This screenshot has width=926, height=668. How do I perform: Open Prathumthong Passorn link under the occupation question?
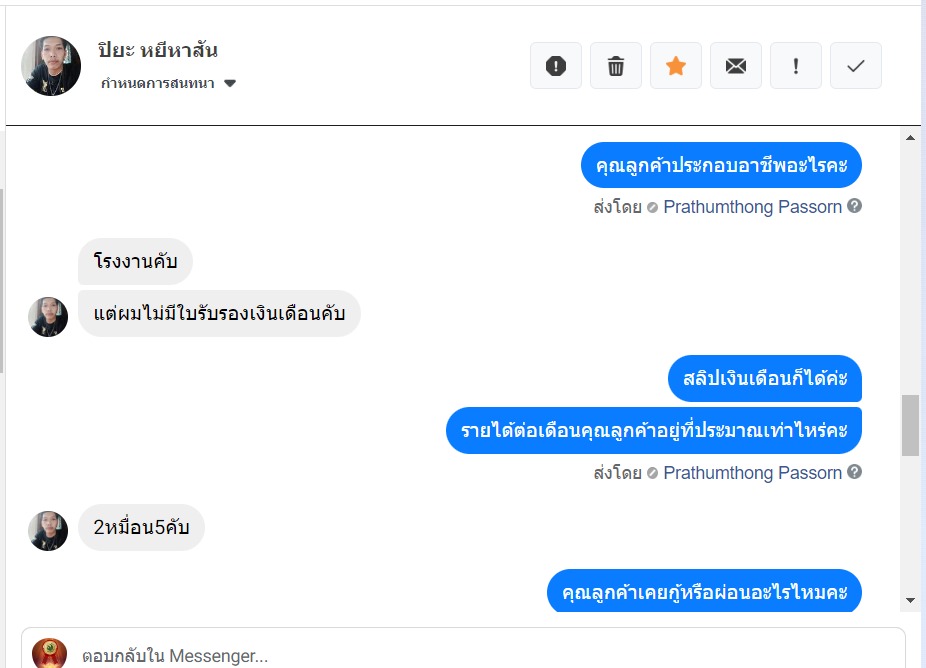click(752, 207)
